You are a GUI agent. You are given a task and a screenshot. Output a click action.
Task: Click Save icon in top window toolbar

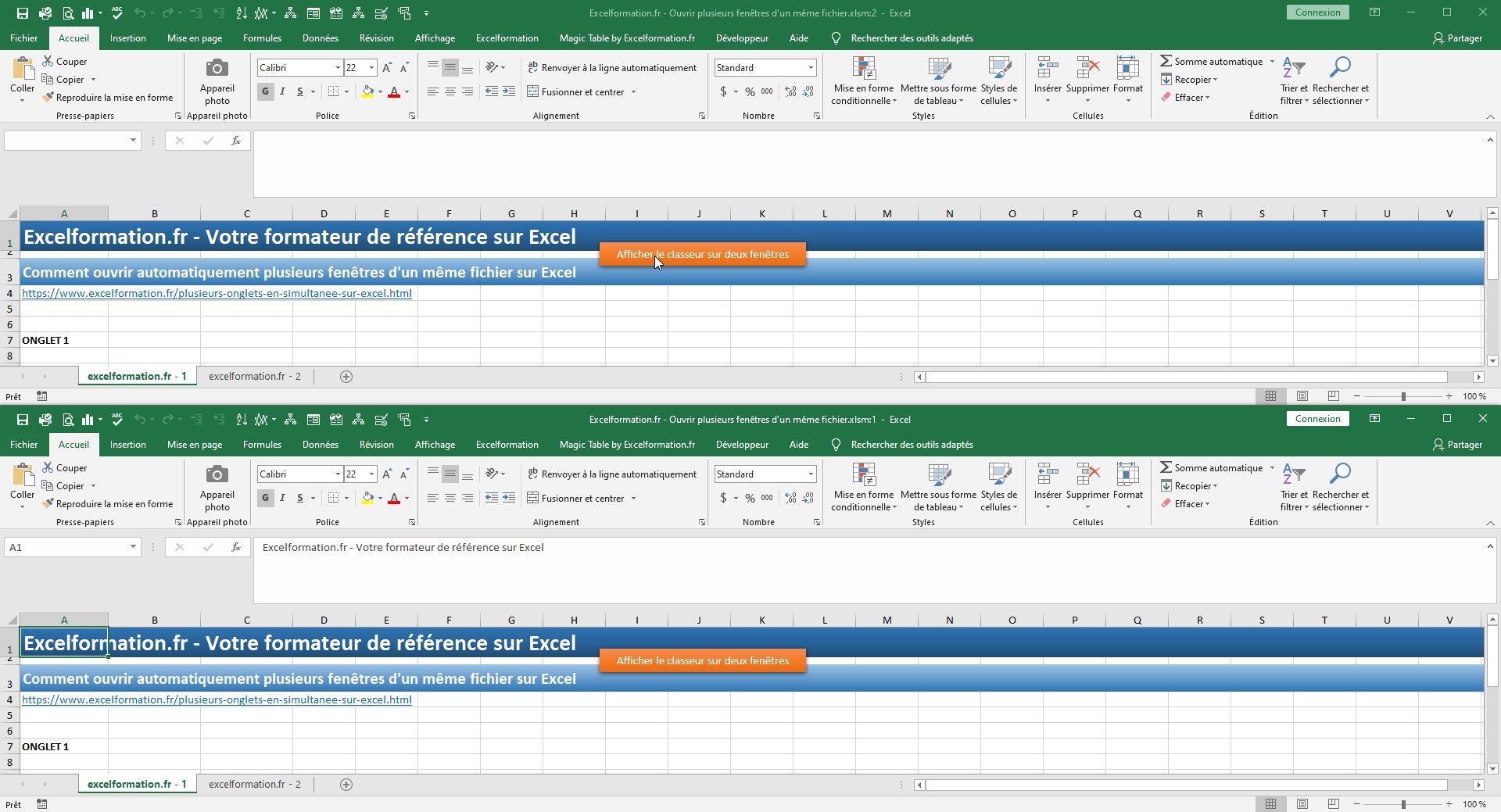[23, 13]
